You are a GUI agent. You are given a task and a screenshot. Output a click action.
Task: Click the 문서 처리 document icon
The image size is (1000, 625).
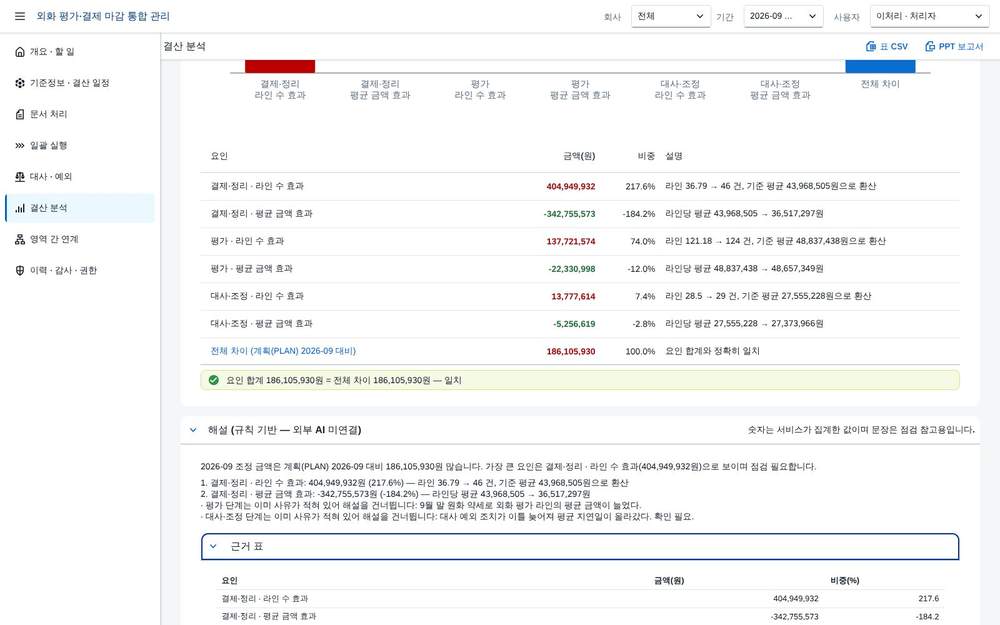[x=20, y=114]
